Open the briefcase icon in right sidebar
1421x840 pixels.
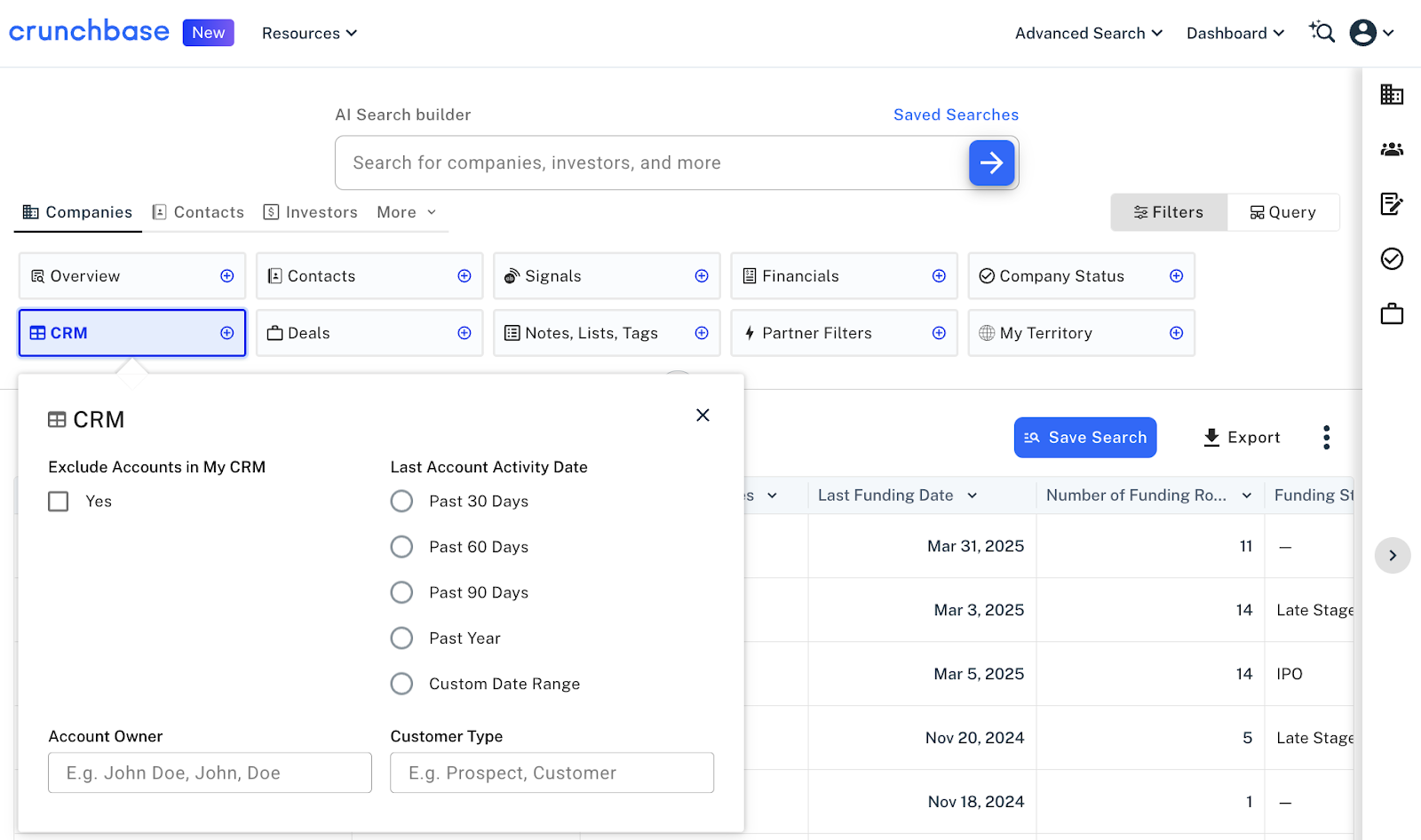pos(1392,313)
